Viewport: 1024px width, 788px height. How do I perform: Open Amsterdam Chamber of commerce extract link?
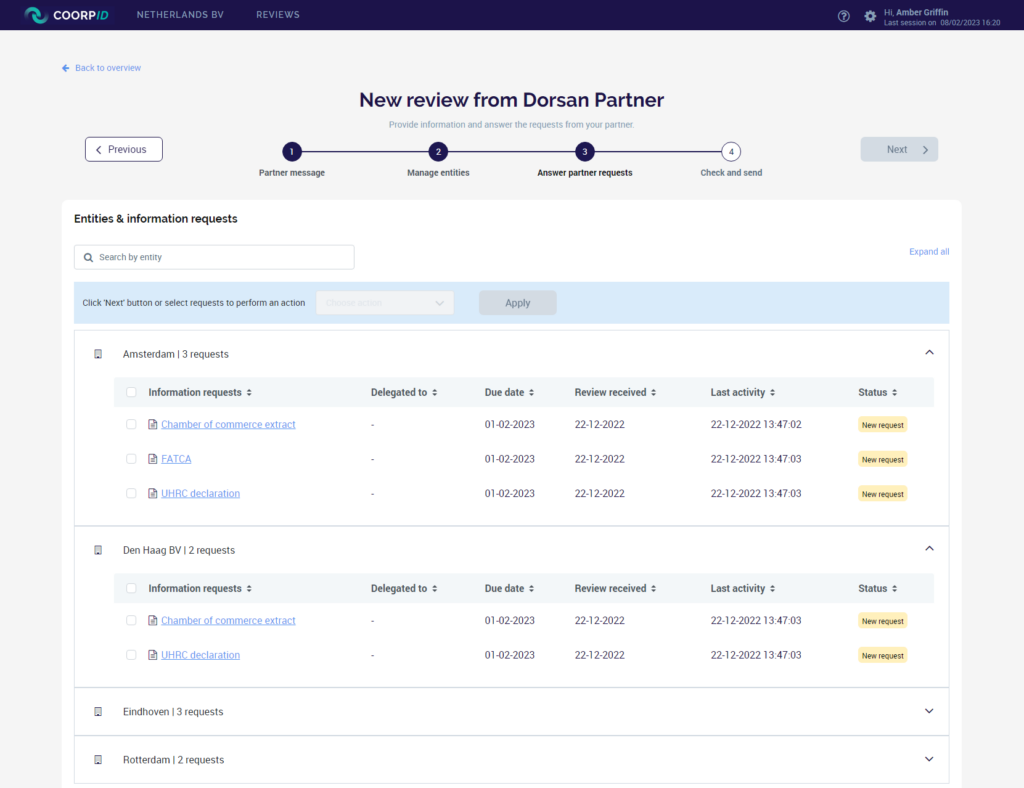pyautogui.click(x=228, y=424)
